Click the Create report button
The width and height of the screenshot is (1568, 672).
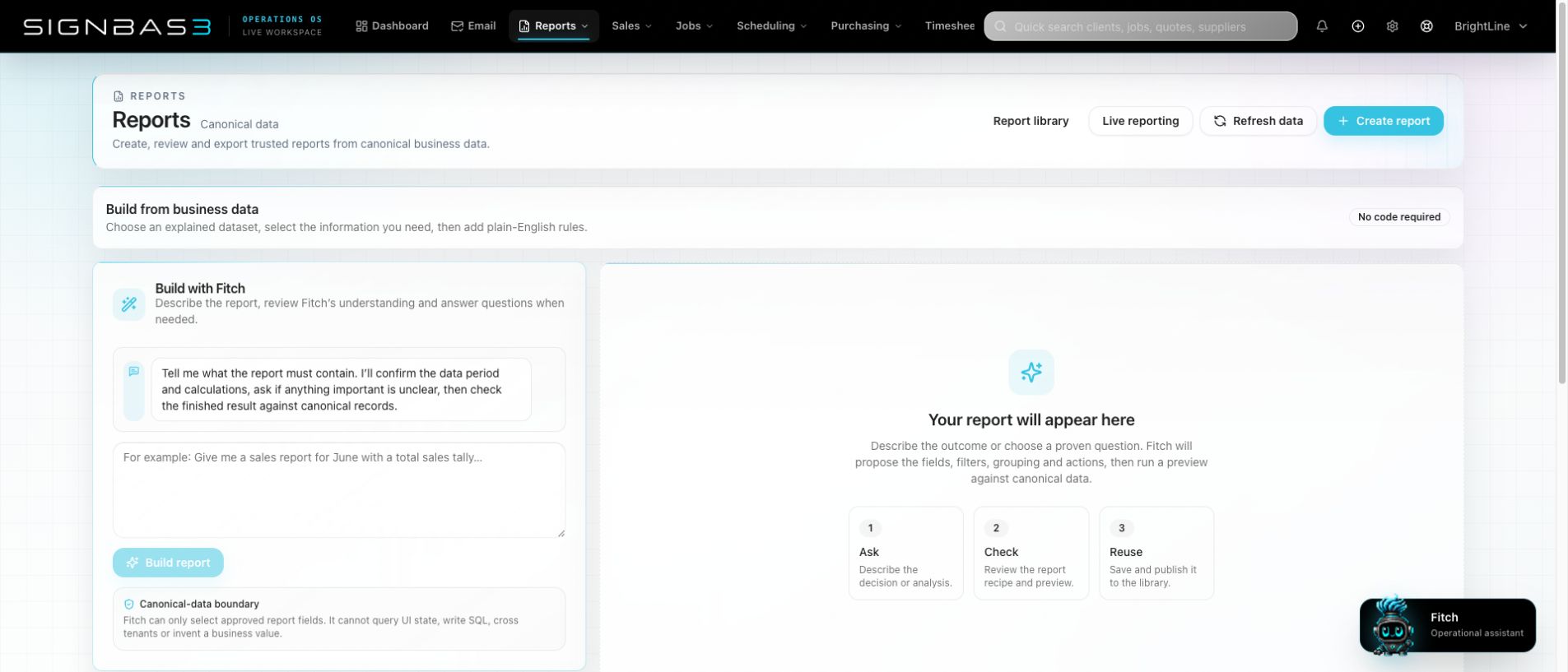coord(1384,121)
